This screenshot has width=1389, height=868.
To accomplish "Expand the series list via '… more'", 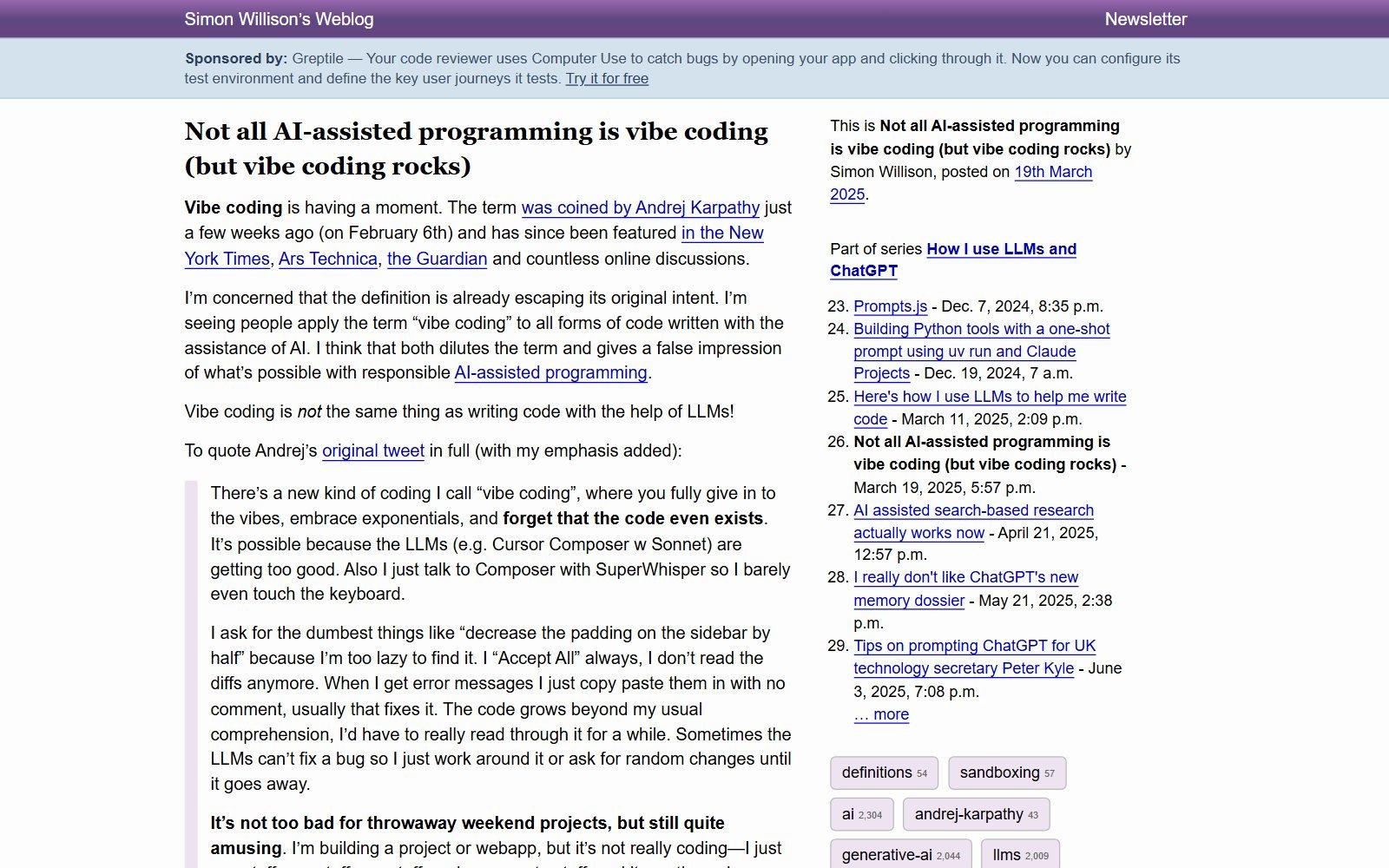I will [x=881, y=714].
